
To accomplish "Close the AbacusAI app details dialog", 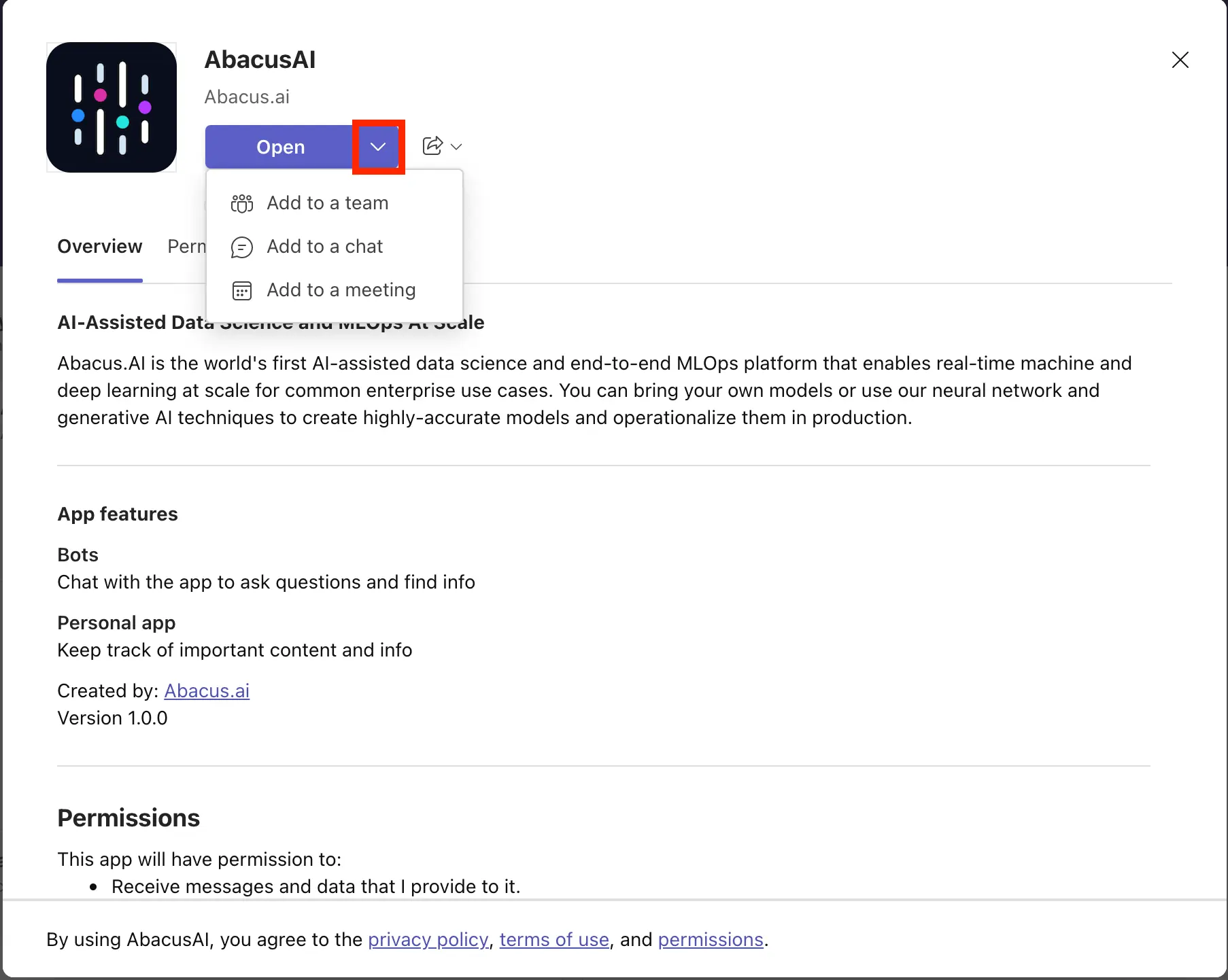I will pos(1180,60).
